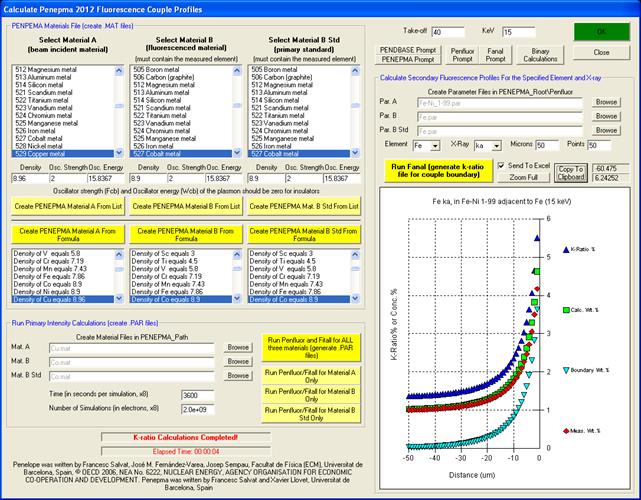The image size is (641, 500).
Task: Browse for the Par. A file
Action: point(606,102)
